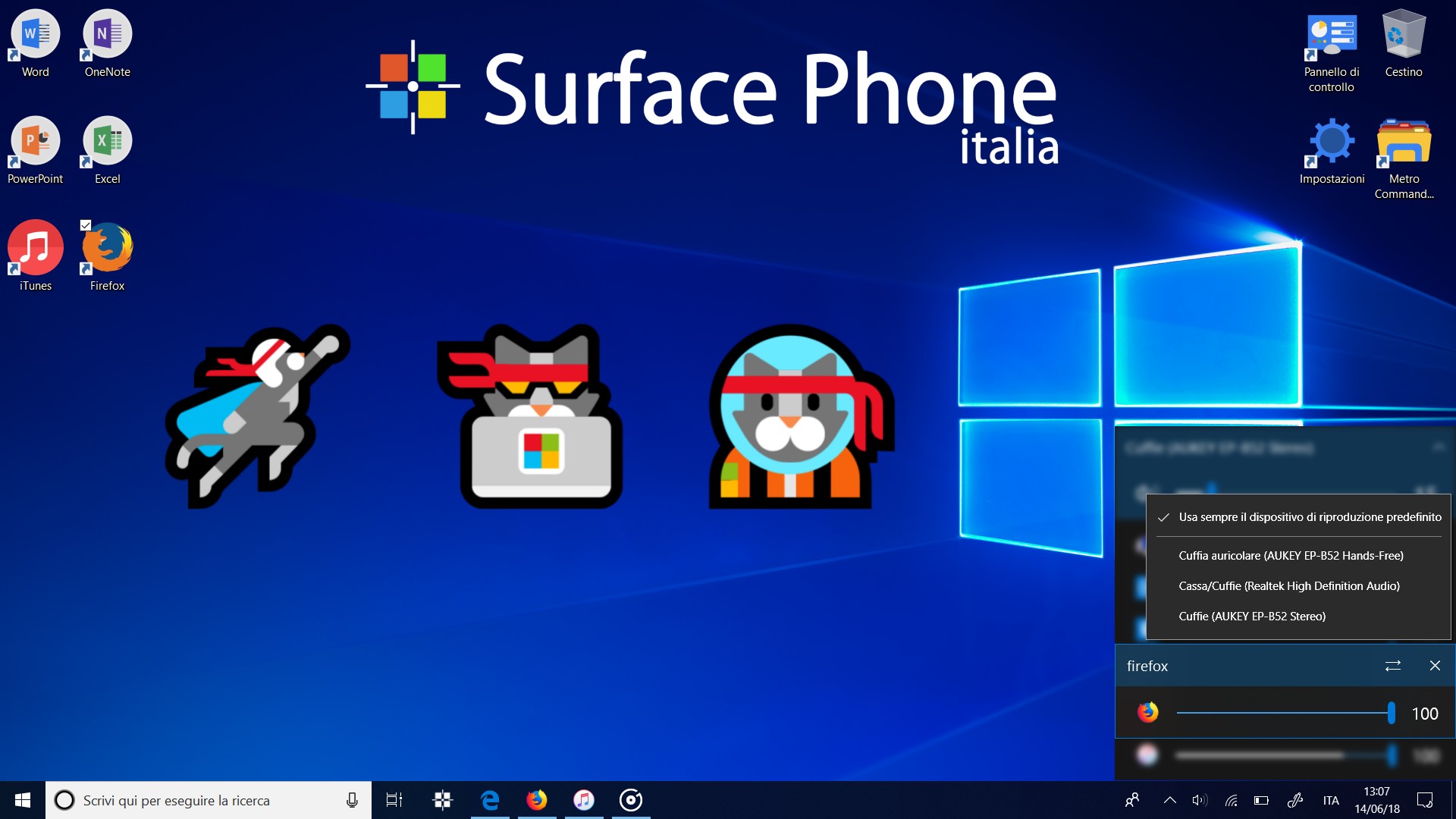Image resolution: width=1456 pixels, height=819 pixels.
Task: Switch to Microsoft Edge on taskbar
Action: pos(490,800)
